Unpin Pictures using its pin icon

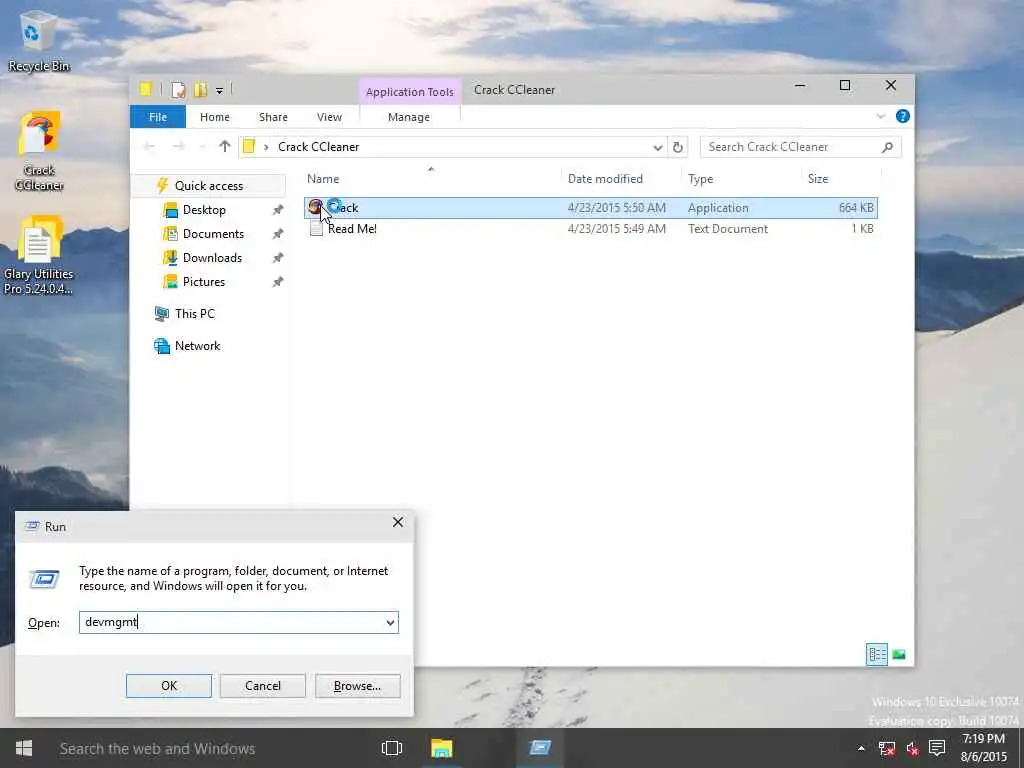point(278,282)
